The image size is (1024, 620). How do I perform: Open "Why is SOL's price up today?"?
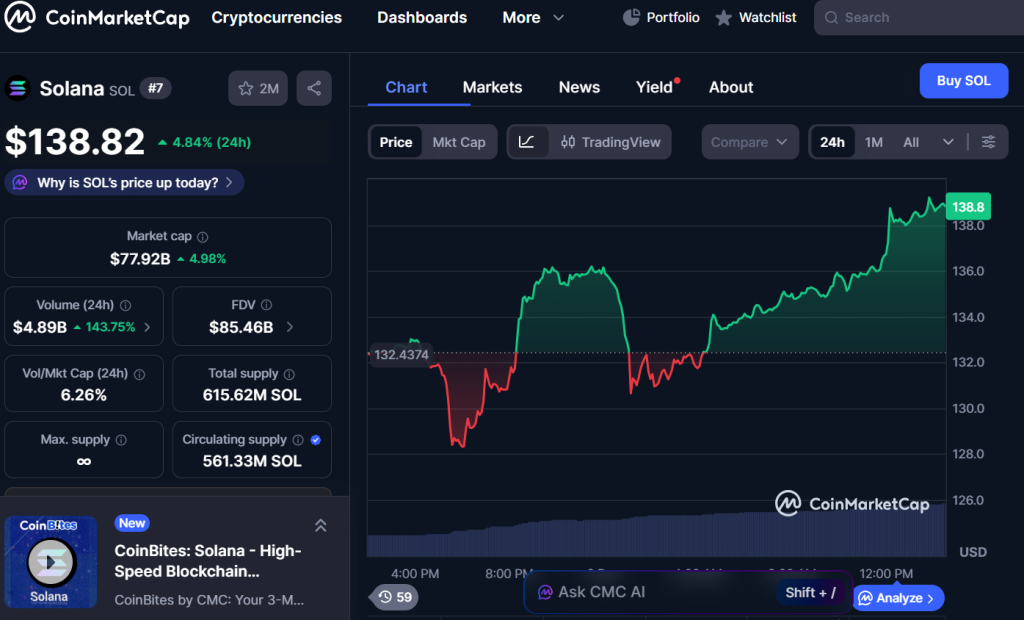click(125, 182)
